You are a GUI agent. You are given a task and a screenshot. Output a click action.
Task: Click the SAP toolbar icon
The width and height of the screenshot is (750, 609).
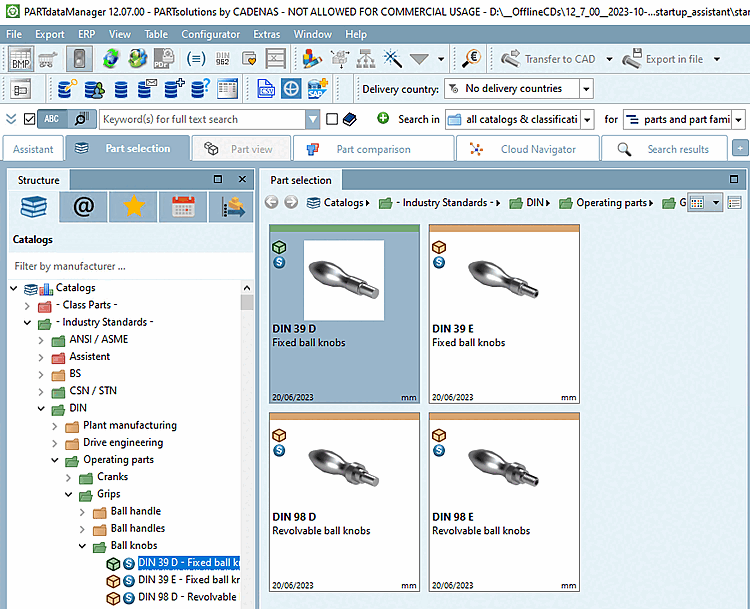[x=319, y=89]
